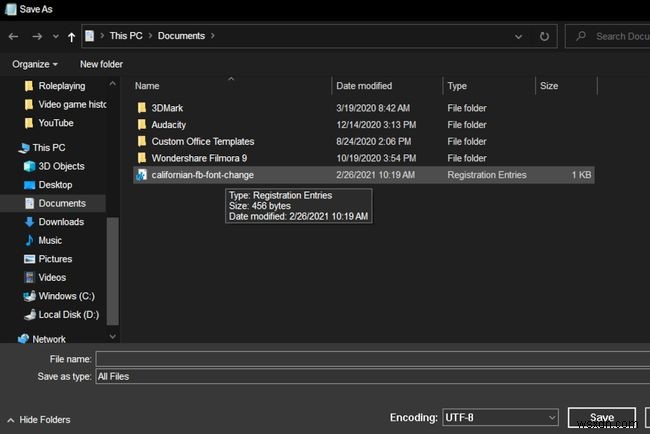
Task: Refresh the Documents folder view
Action: pyautogui.click(x=544, y=36)
